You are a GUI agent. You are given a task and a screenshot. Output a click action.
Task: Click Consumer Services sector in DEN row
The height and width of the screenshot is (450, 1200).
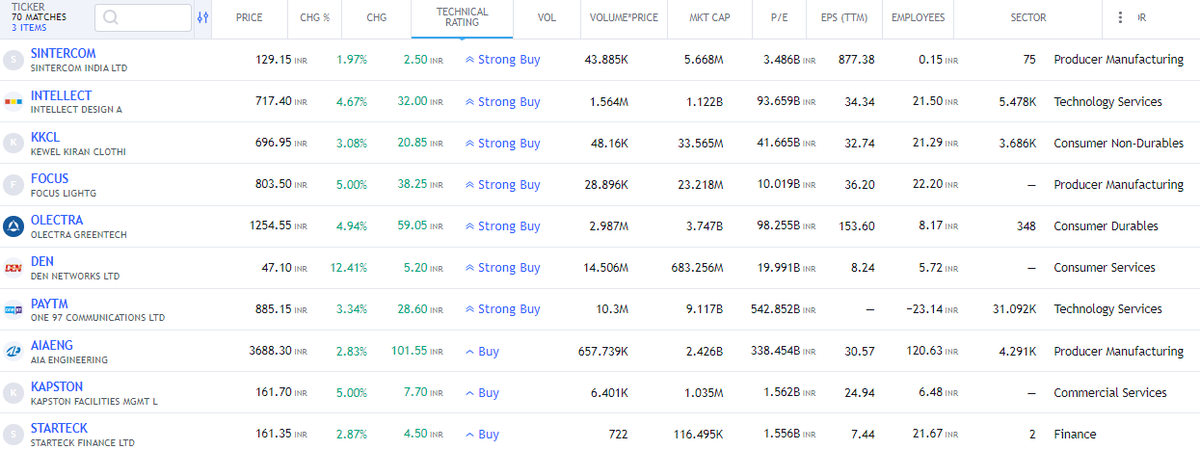pyautogui.click(x=1104, y=268)
